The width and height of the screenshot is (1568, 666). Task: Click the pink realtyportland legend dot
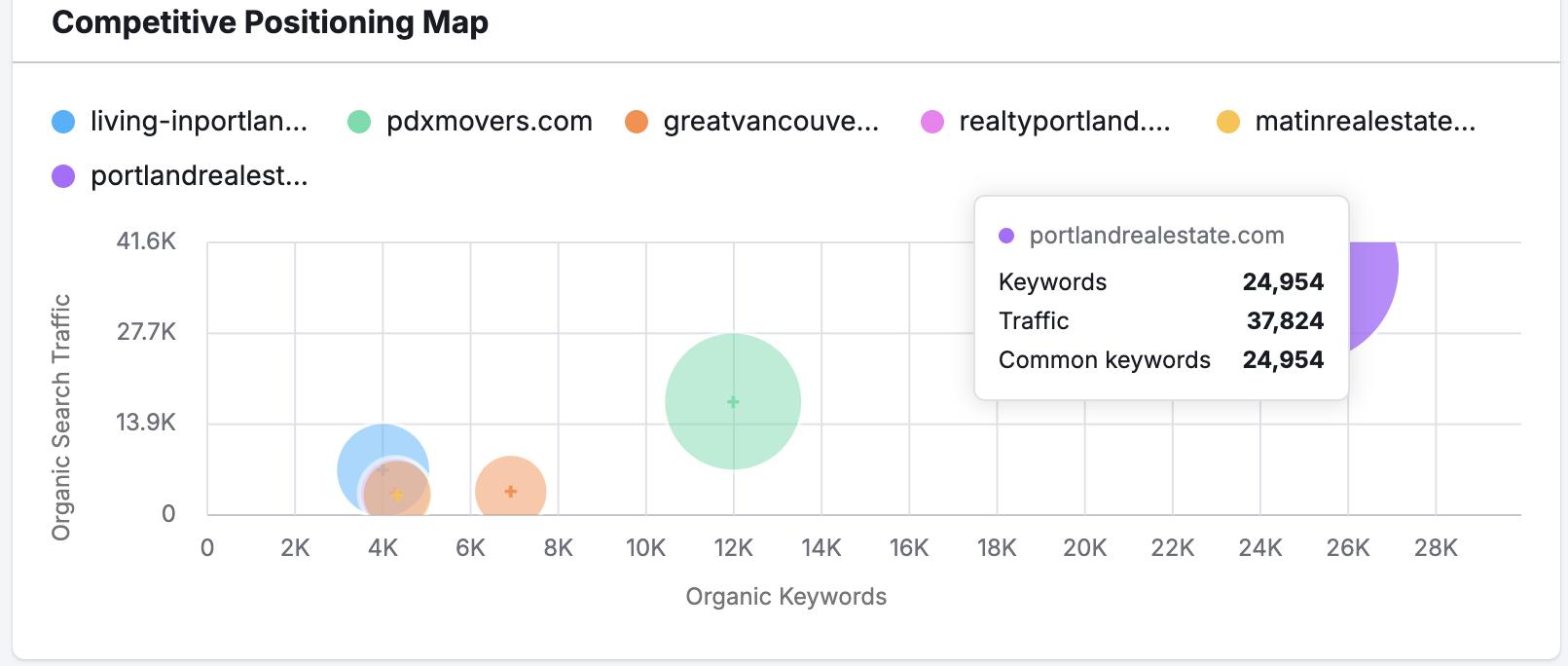click(932, 122)
